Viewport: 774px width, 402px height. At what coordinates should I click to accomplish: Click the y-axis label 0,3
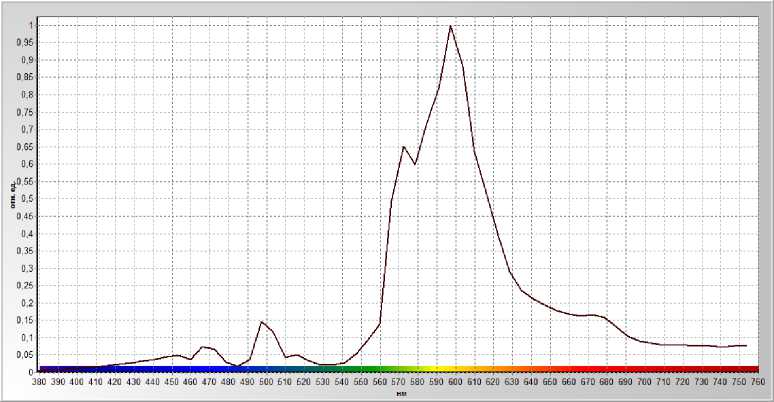(x=28, y=268)
